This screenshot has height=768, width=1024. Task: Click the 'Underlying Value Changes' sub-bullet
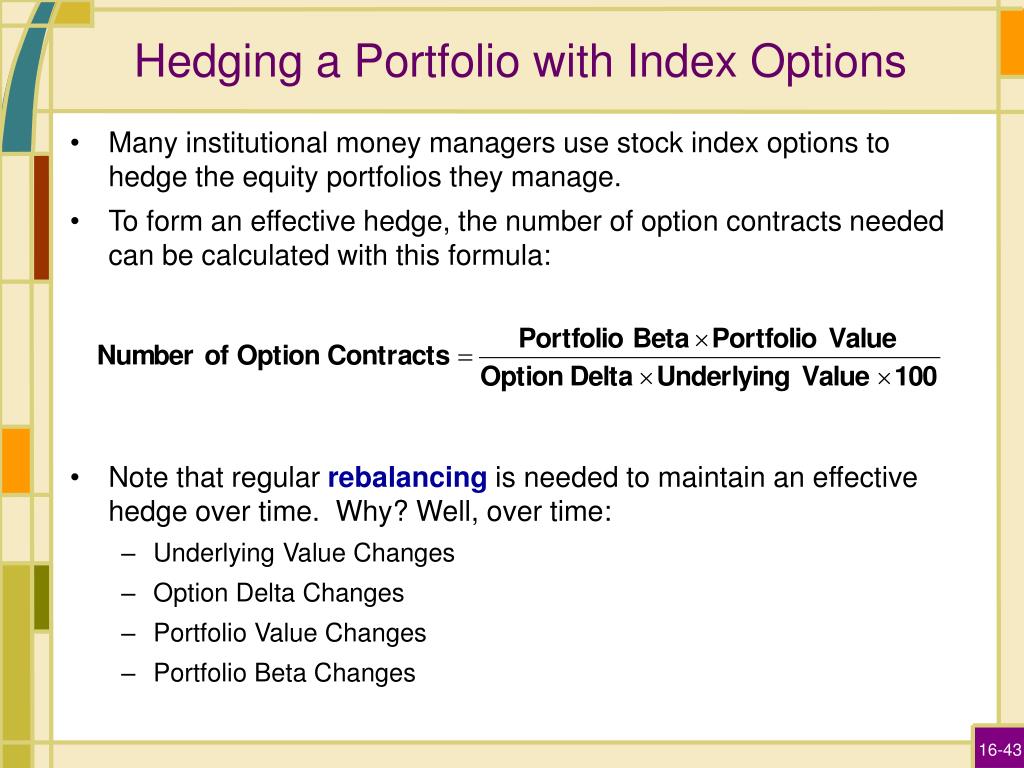coord(304,553)
